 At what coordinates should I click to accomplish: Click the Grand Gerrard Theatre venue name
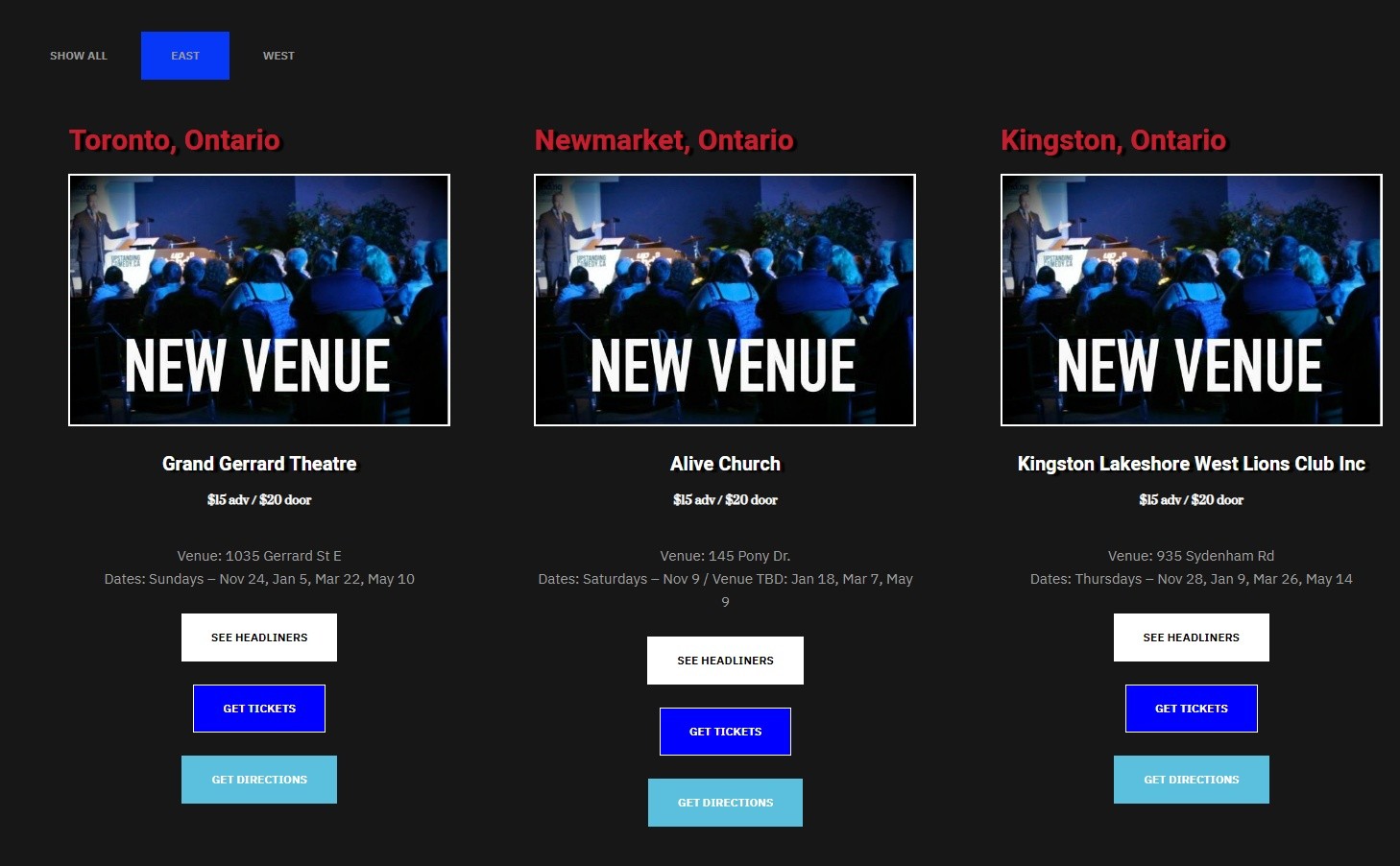[x=259, y=464]
